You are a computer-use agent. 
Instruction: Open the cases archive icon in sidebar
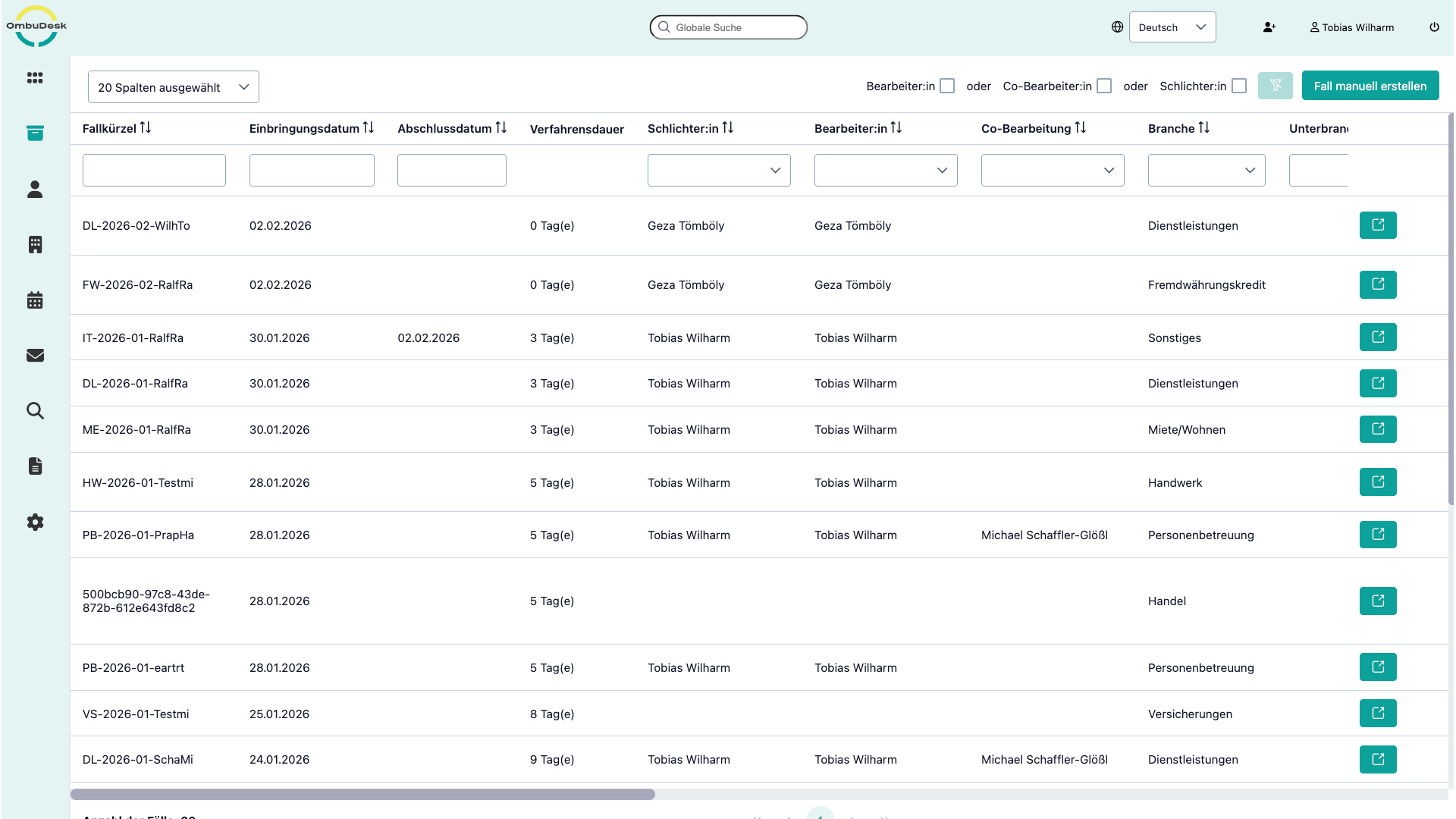tap(35, 133)
